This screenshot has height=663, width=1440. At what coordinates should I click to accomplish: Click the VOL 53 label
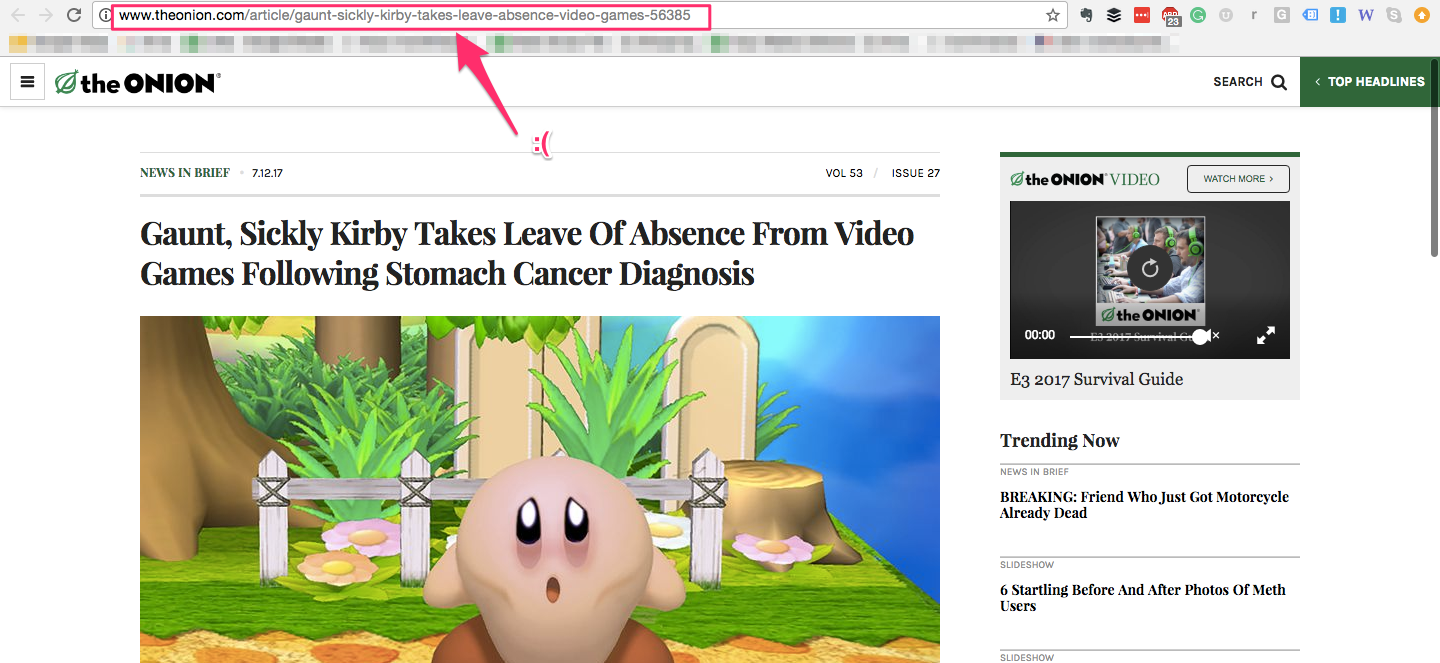(x=844, y=173)
